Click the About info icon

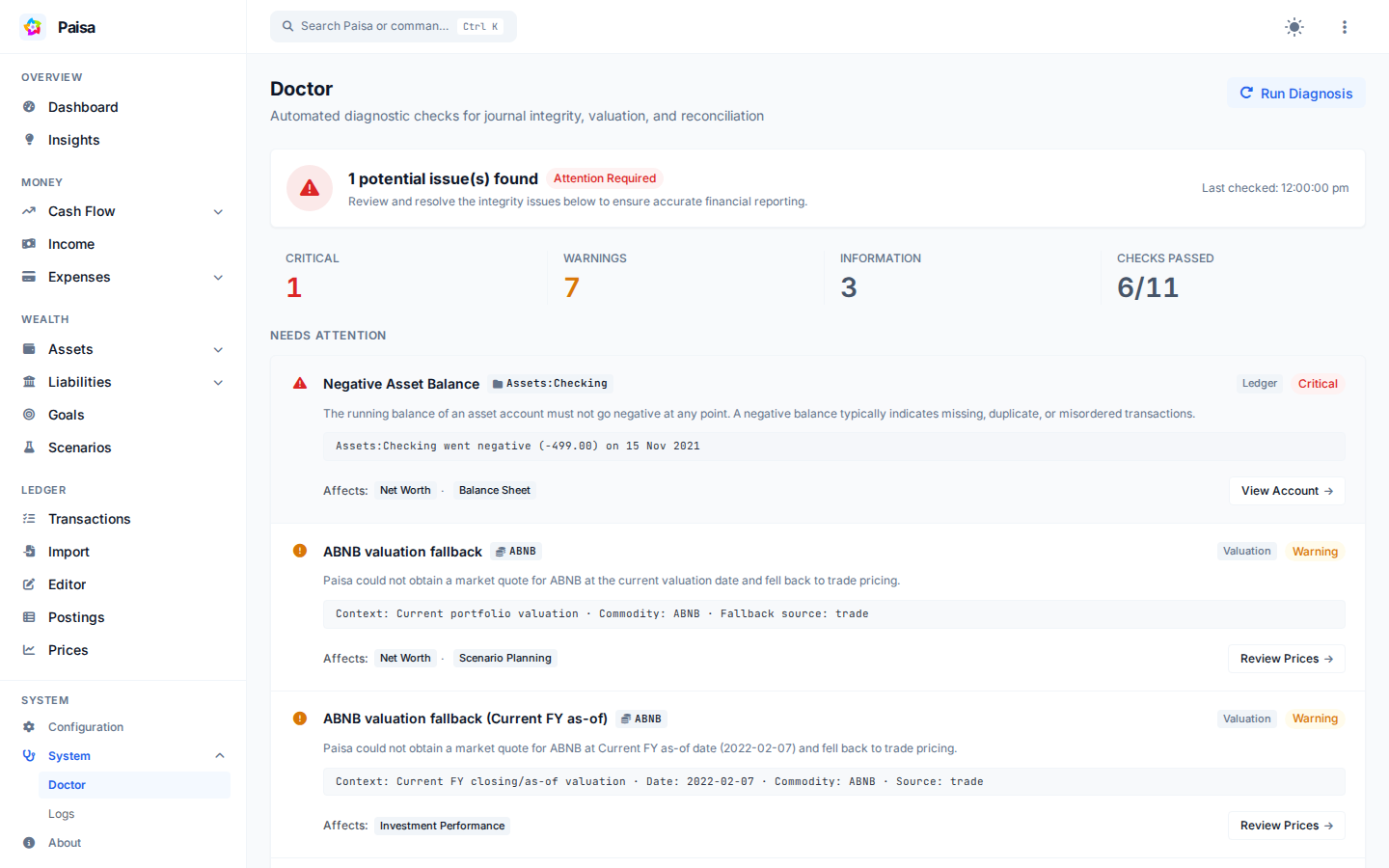pos(29,843)
